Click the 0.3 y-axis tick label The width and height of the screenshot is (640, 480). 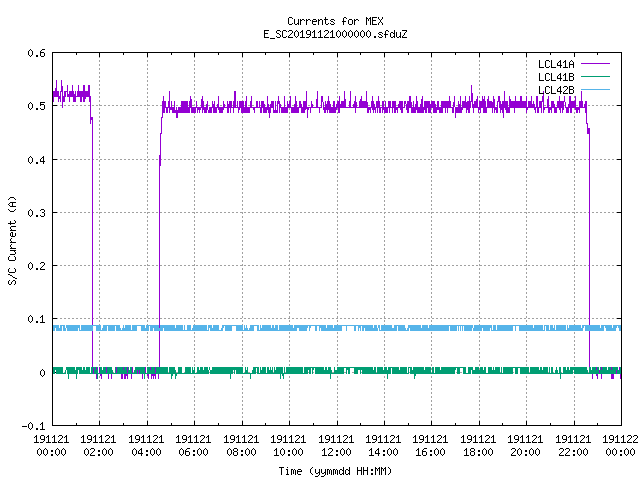(36, 213)
